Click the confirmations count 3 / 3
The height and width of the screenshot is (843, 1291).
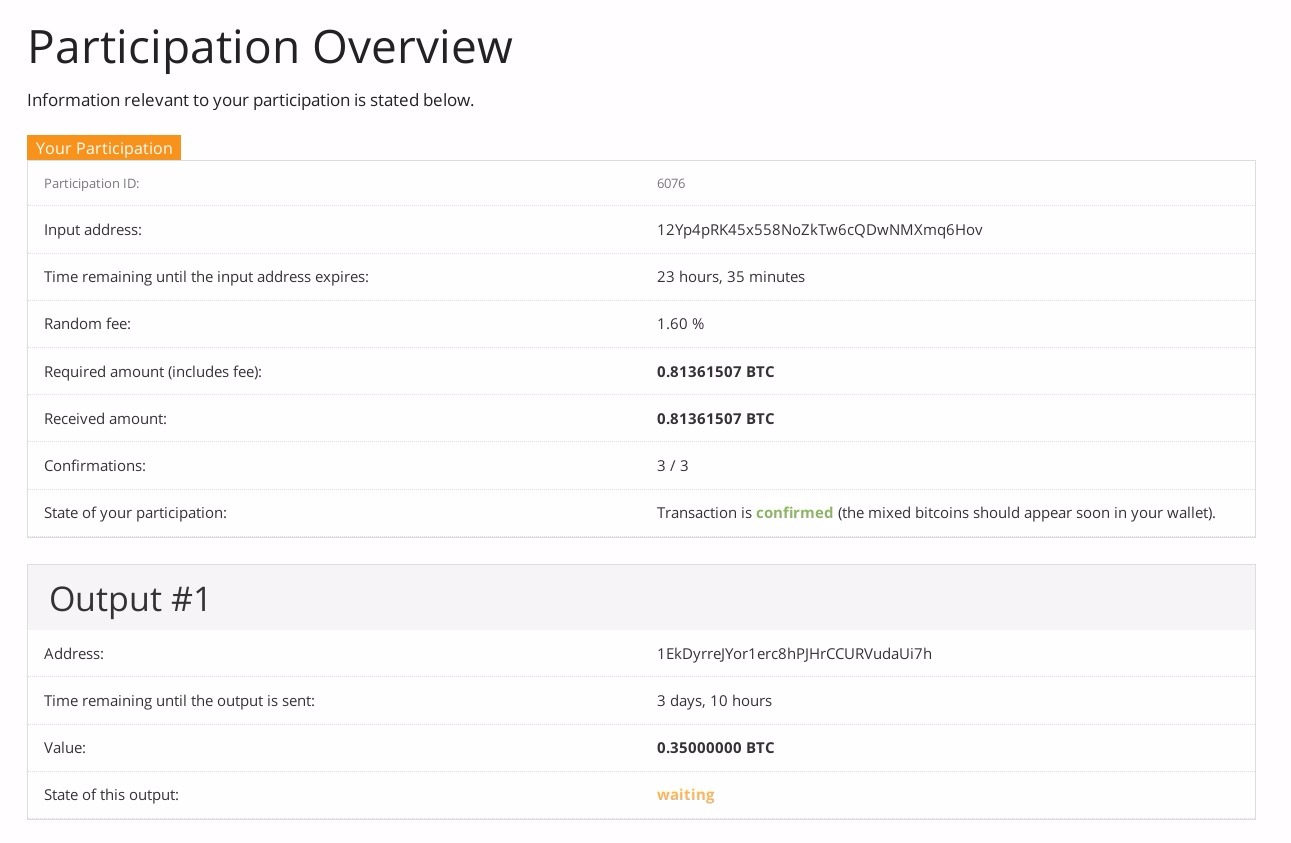[672, 466]
